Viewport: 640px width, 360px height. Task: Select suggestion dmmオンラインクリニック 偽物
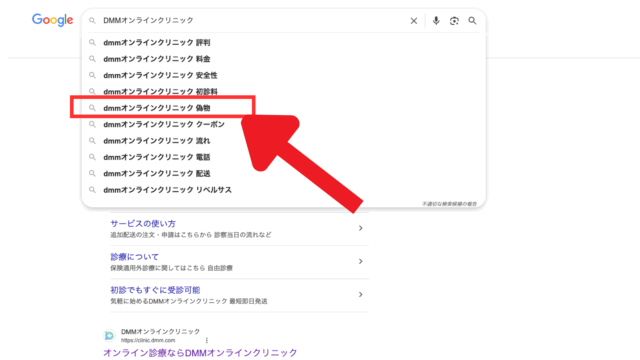[284, 108]
